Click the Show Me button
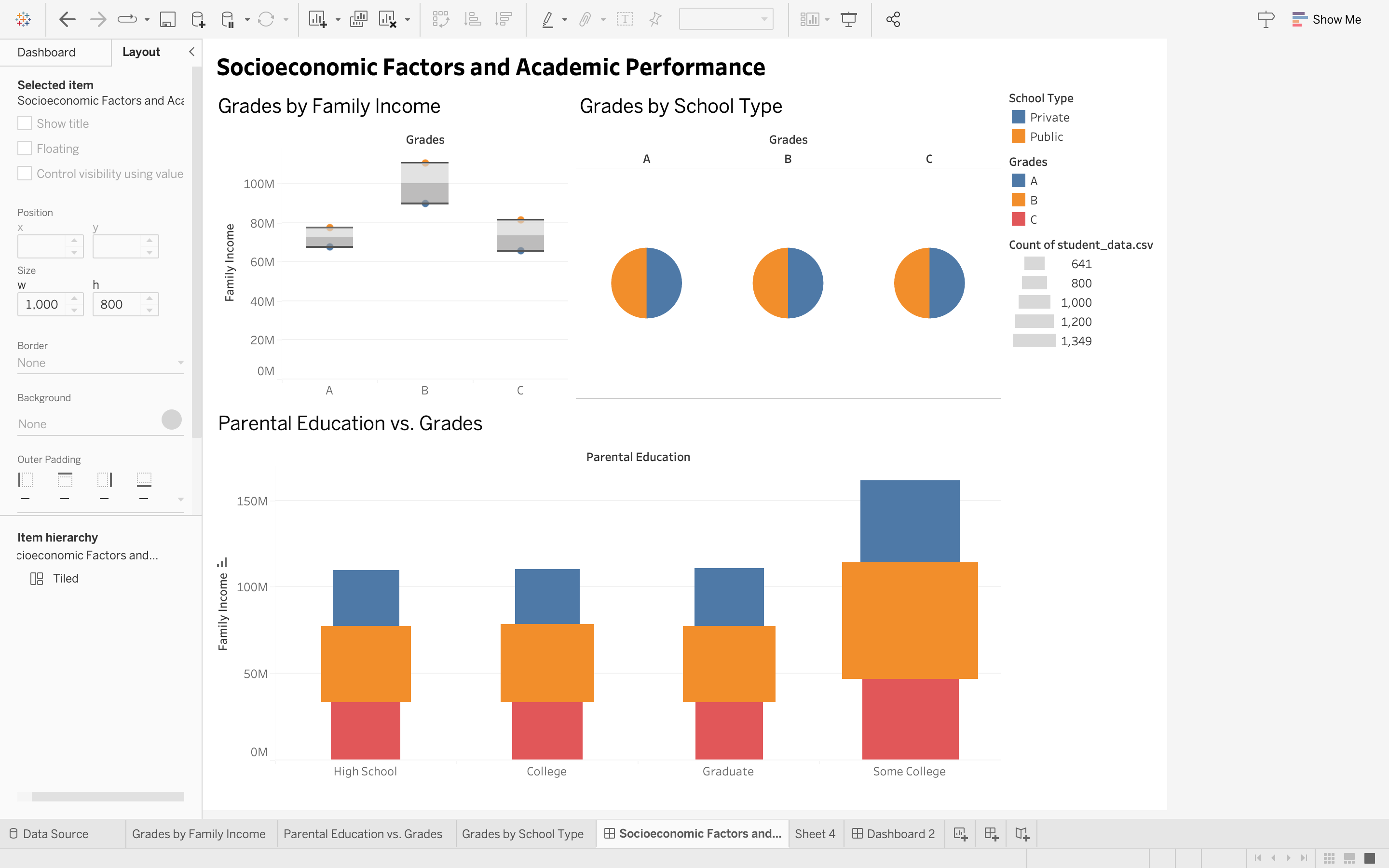The image size is (1389, 868). [1326, 19]
